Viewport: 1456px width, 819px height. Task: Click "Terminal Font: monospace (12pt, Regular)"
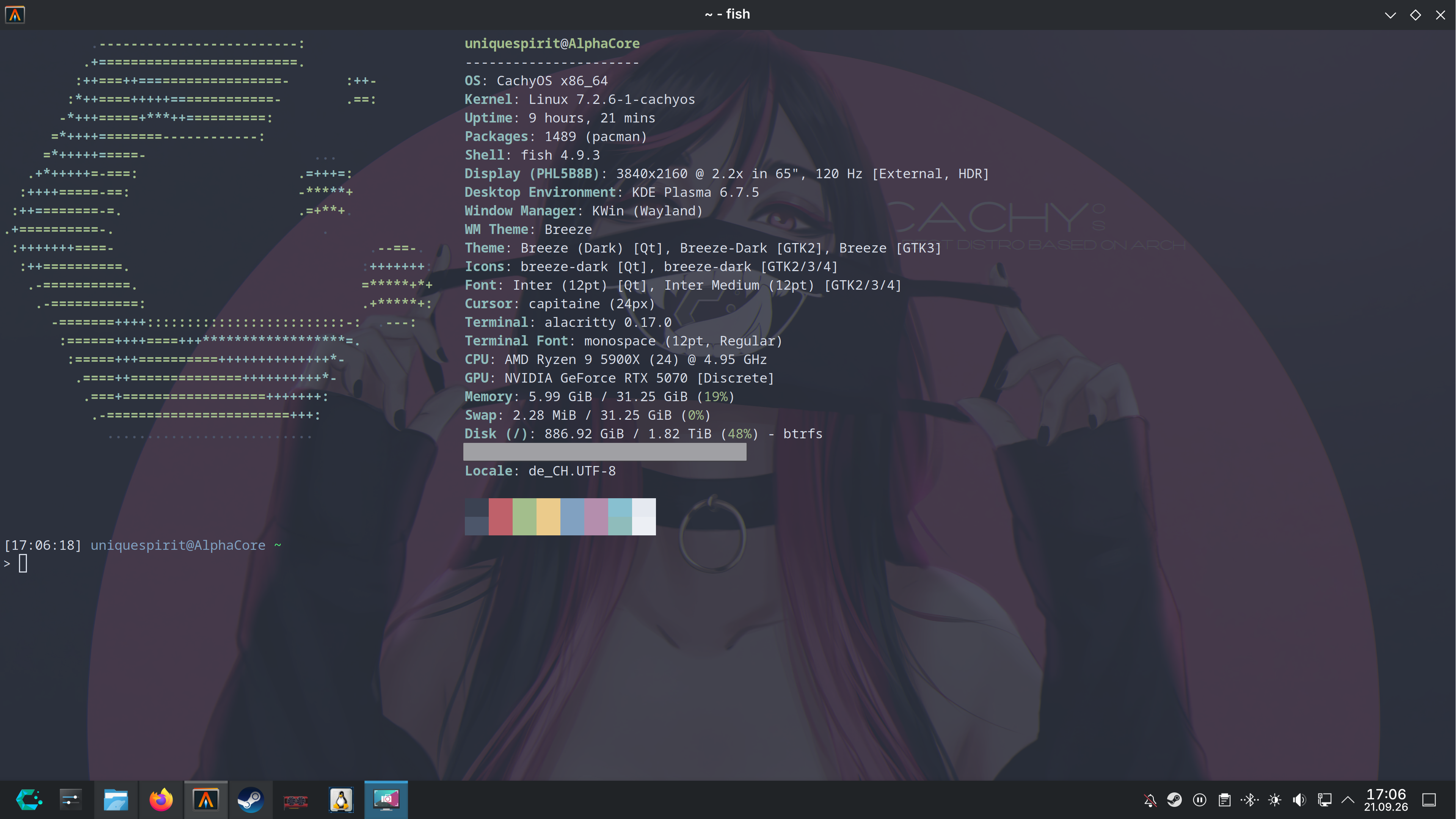point(623,341)
